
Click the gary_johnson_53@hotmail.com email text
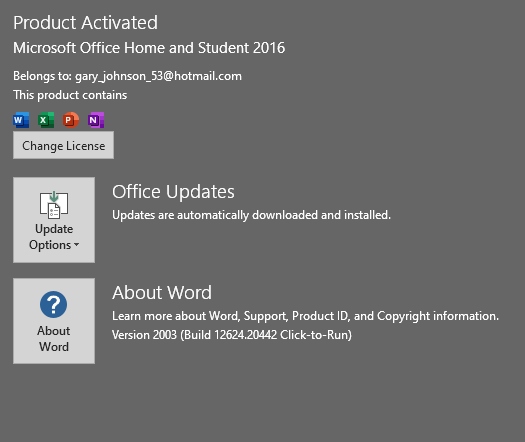[x=158, y=76]
